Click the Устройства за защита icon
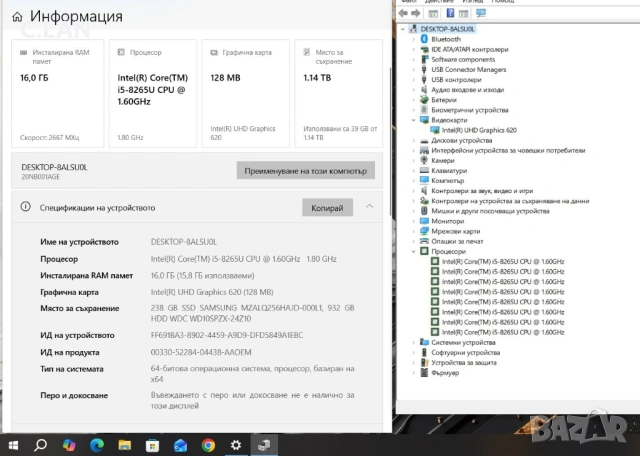The width and height of the screenshot is (640, 456). pos(424,363)
